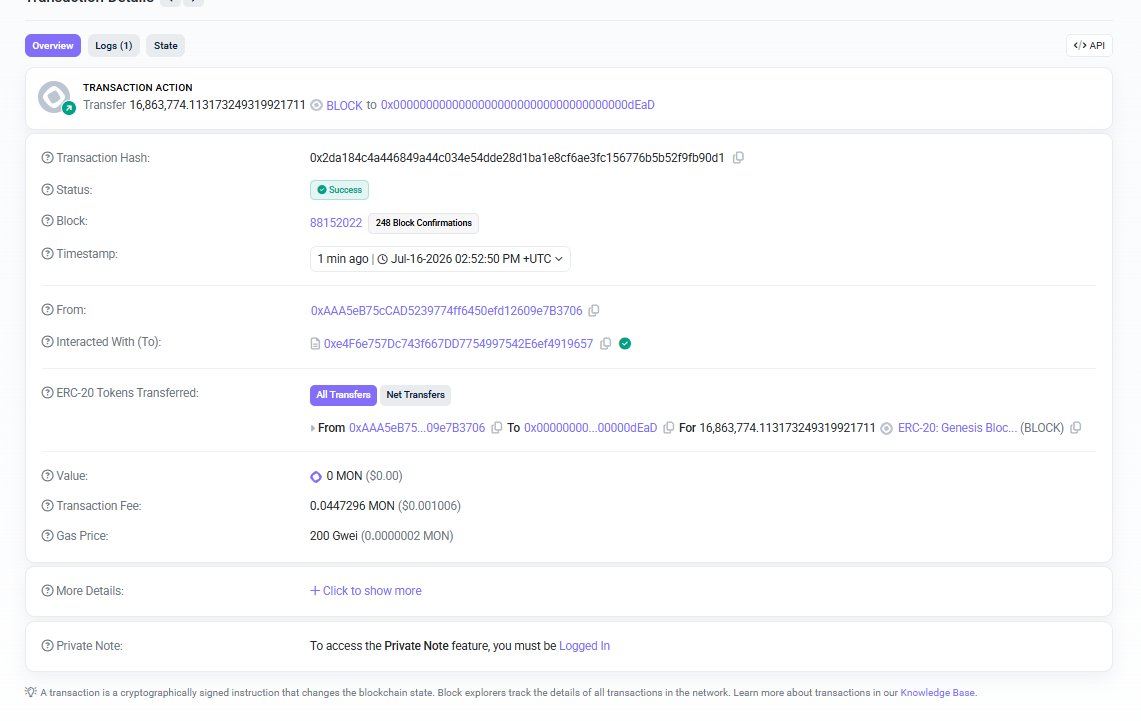Select All Transfers filter
Viewport: 1141px width, 721px height.
tap(343, 395)
